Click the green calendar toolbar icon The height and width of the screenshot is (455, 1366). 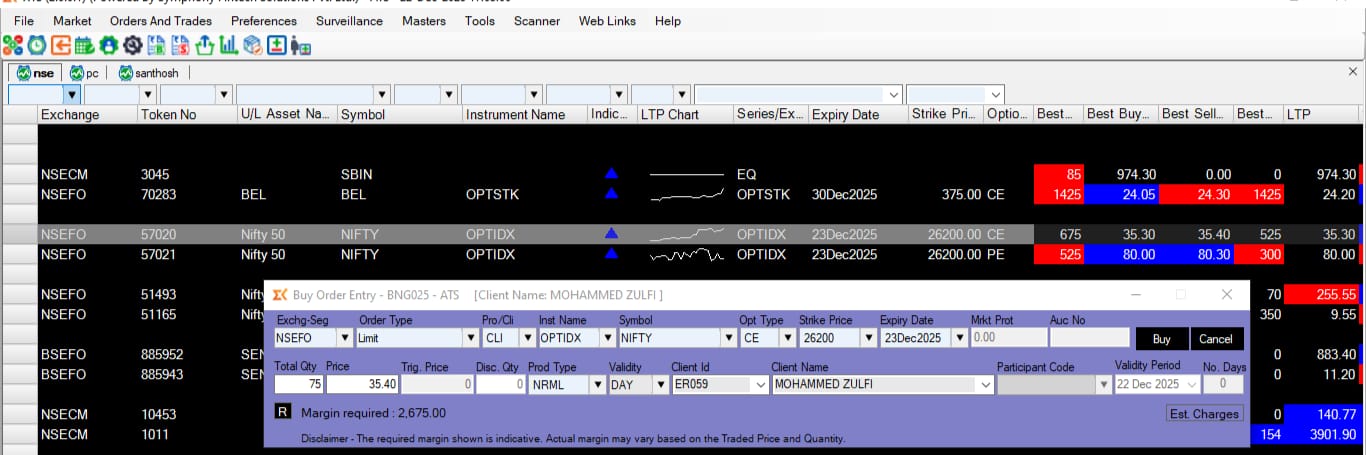click(84, 45)
